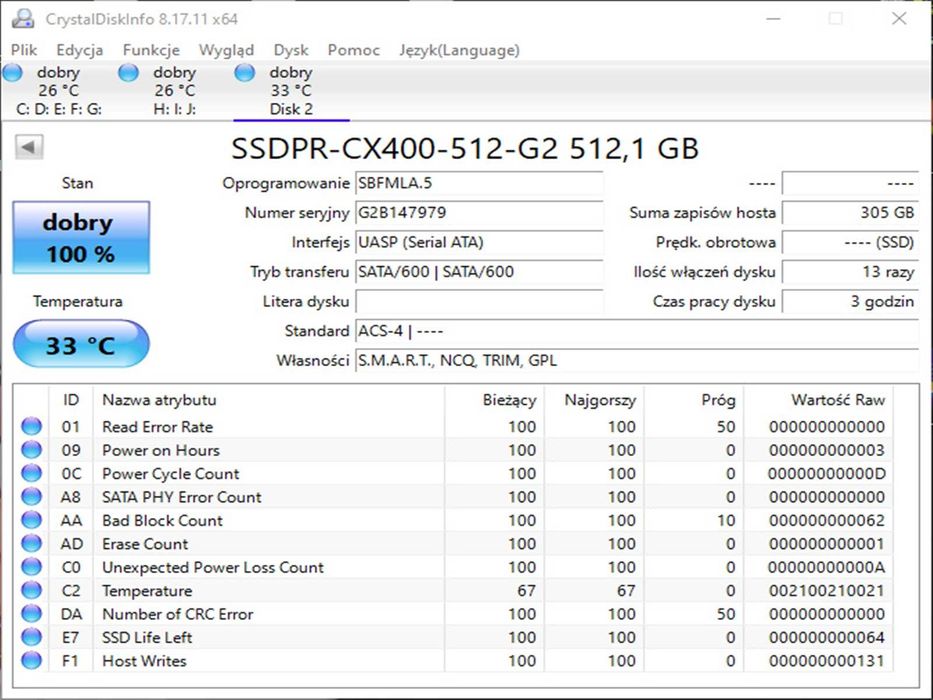Click the CrystalDiskInfo app icon in title bar
933x700 pixels.
22,19
